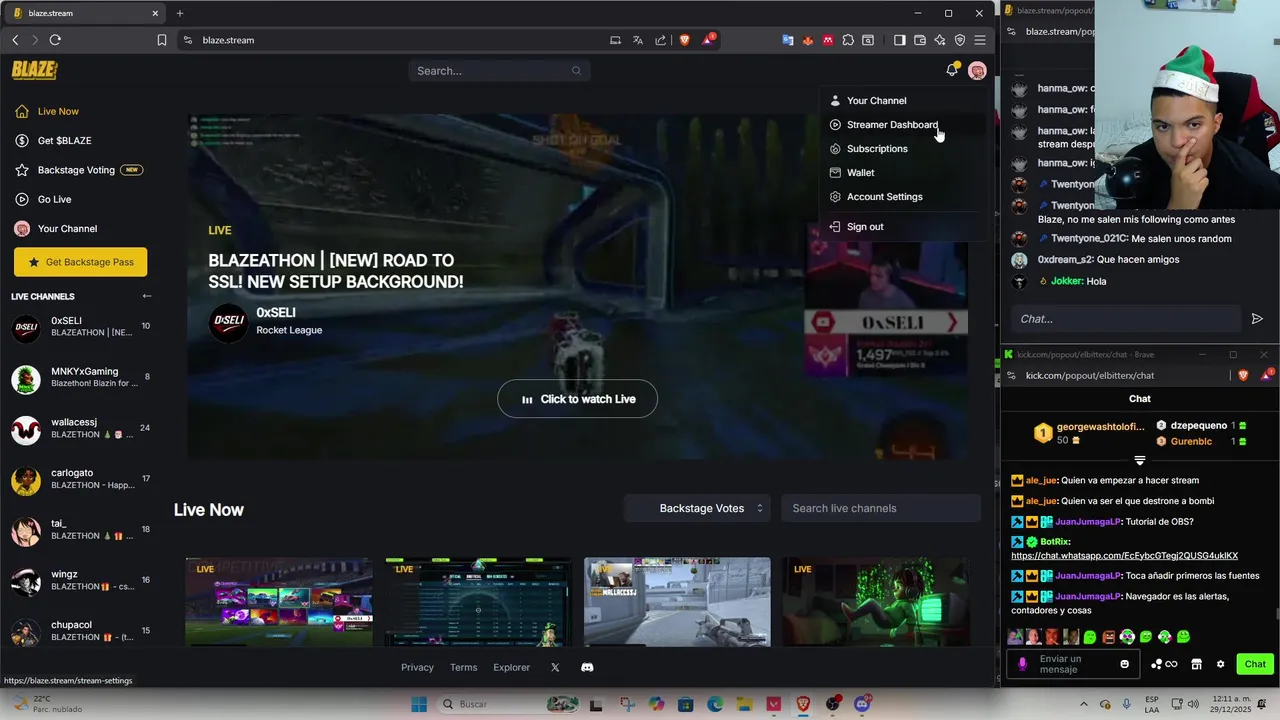Open the Brave Rewards triangle icon

(708, 39)
